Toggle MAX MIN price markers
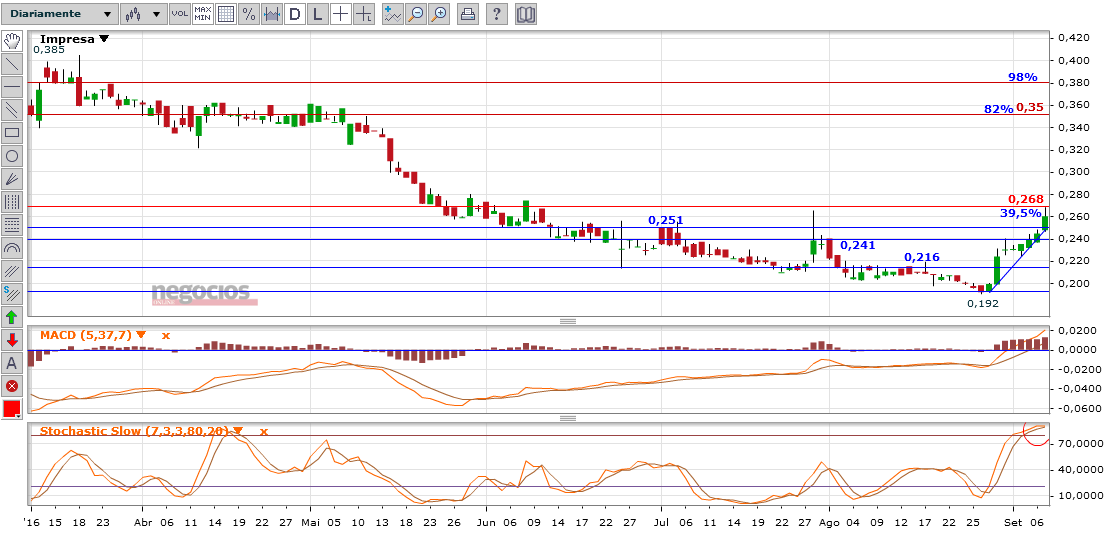 (203, 14)
